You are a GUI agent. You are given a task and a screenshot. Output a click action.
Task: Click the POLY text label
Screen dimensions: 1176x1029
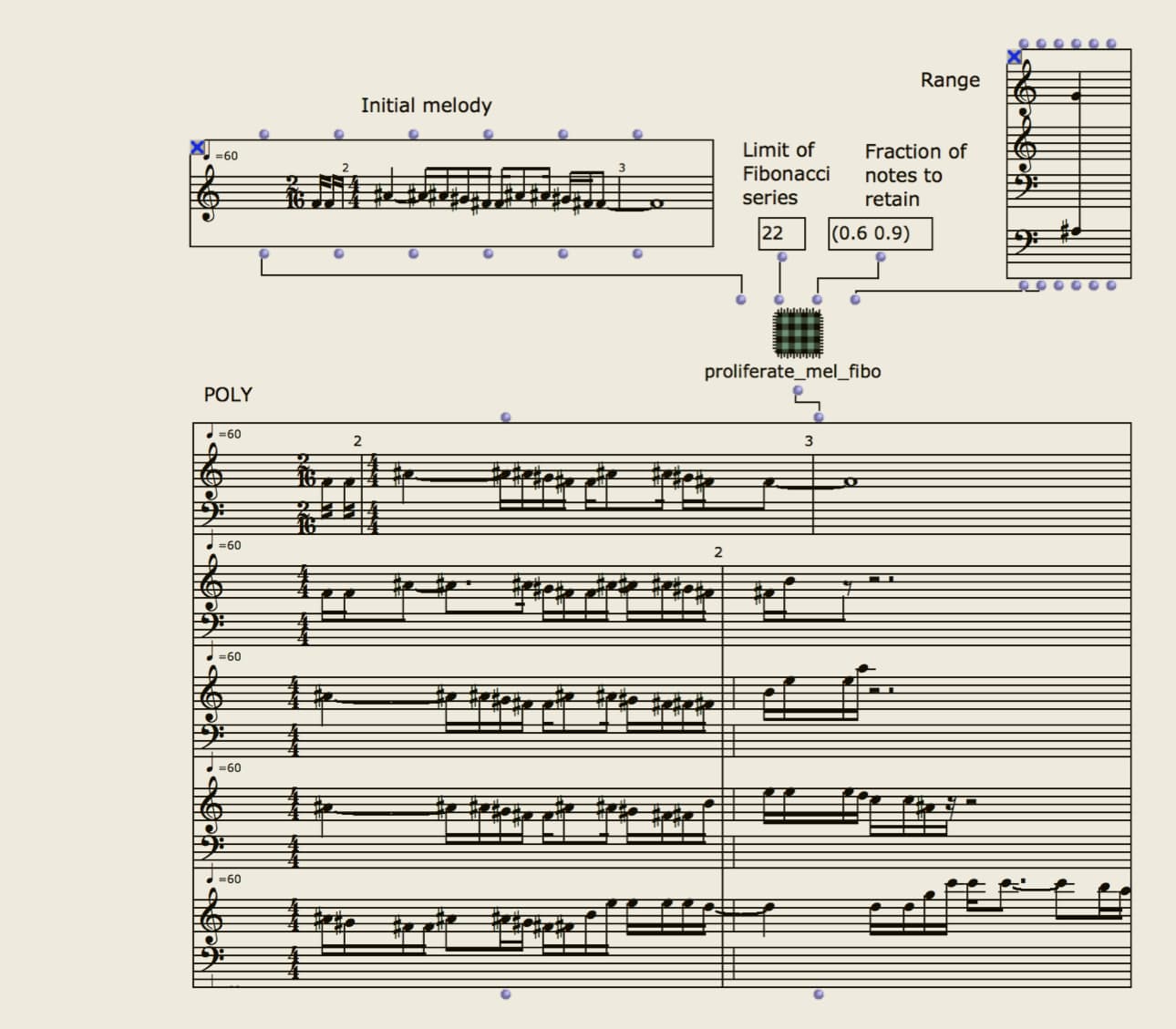pos(228,395)
